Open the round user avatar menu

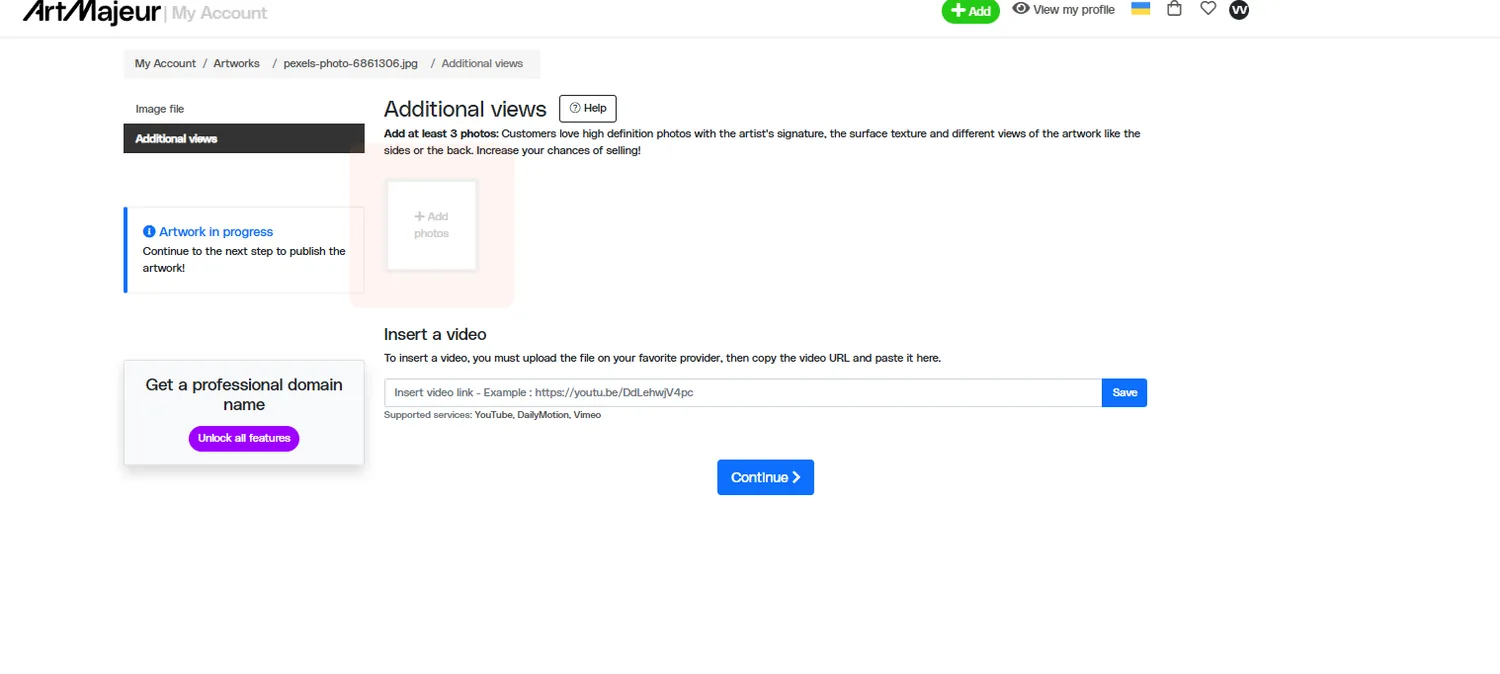coord(1239,10)
